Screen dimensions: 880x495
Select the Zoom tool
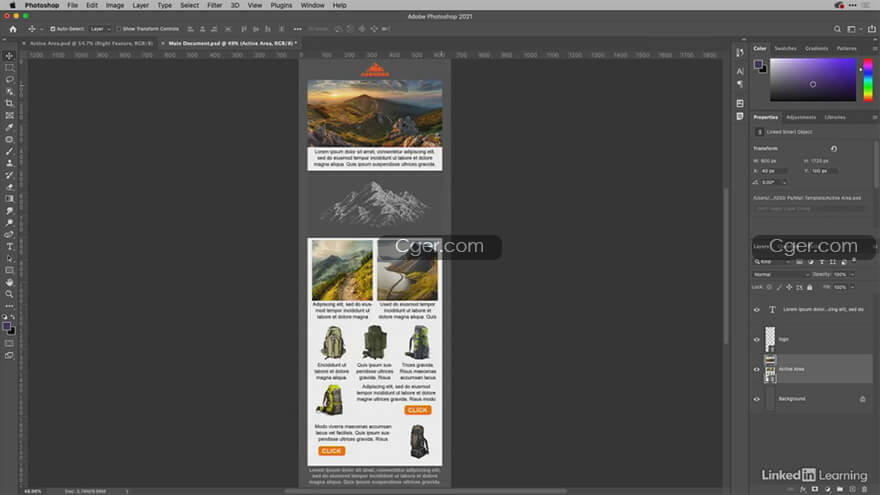click(x=10, y=294)
